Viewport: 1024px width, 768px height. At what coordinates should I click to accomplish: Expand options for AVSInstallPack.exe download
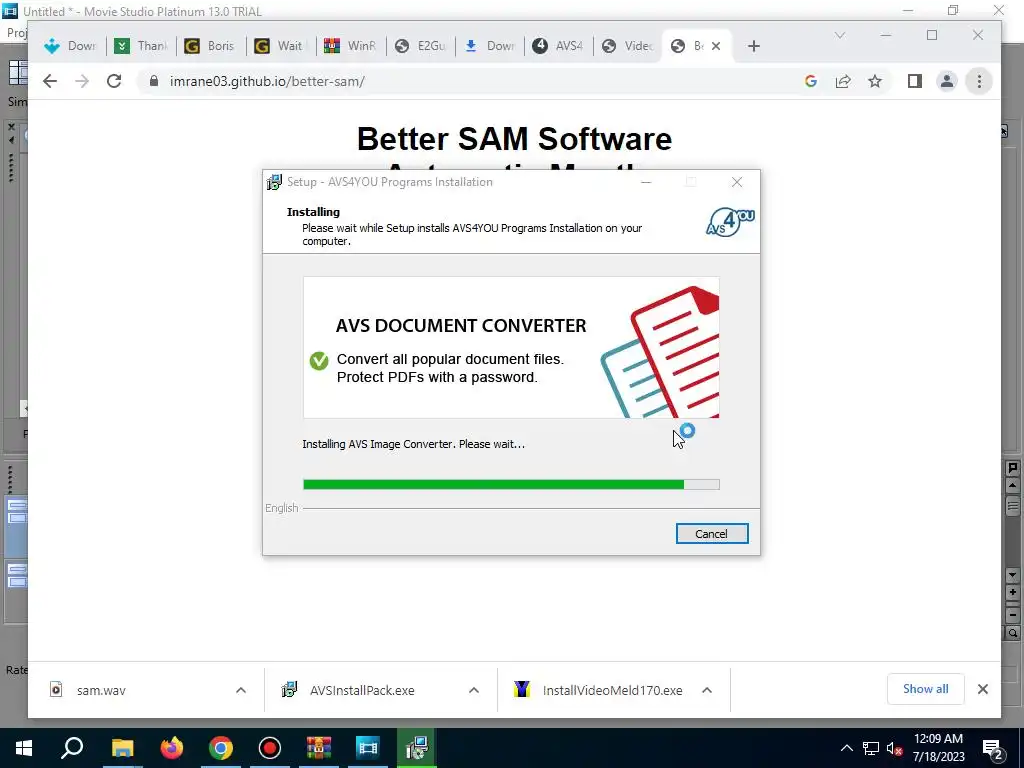point(473,690)
